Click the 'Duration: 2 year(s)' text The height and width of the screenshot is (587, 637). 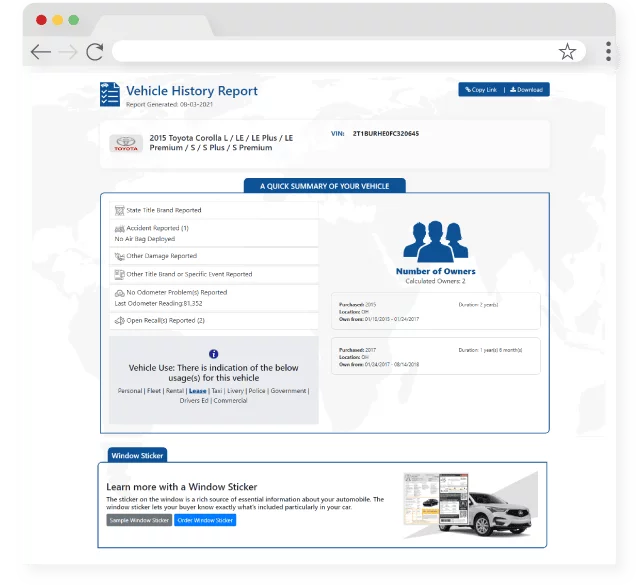pyautogui.click(x=478, y=305)
